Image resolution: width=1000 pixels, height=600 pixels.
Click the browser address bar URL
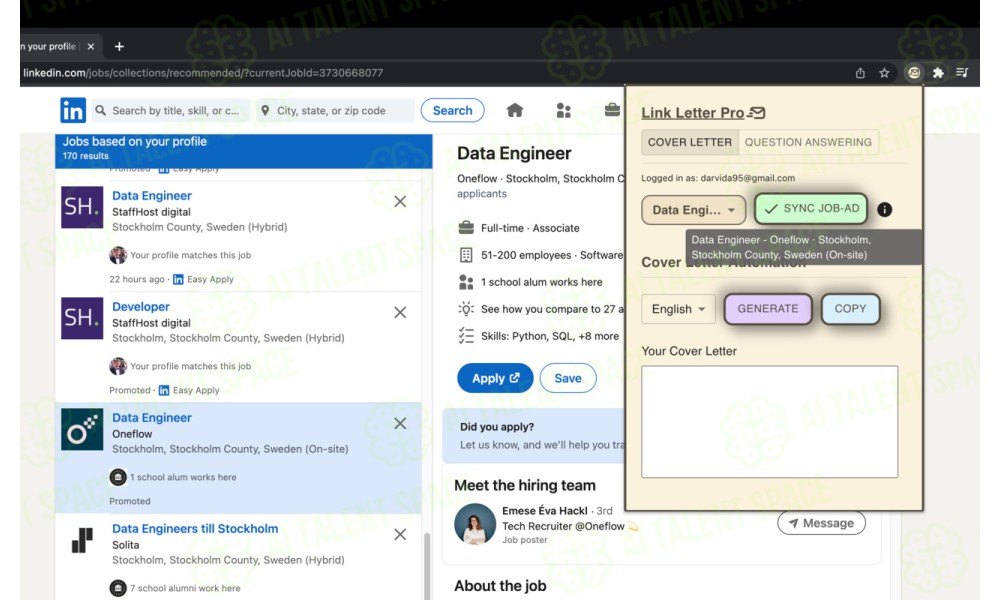203,73
